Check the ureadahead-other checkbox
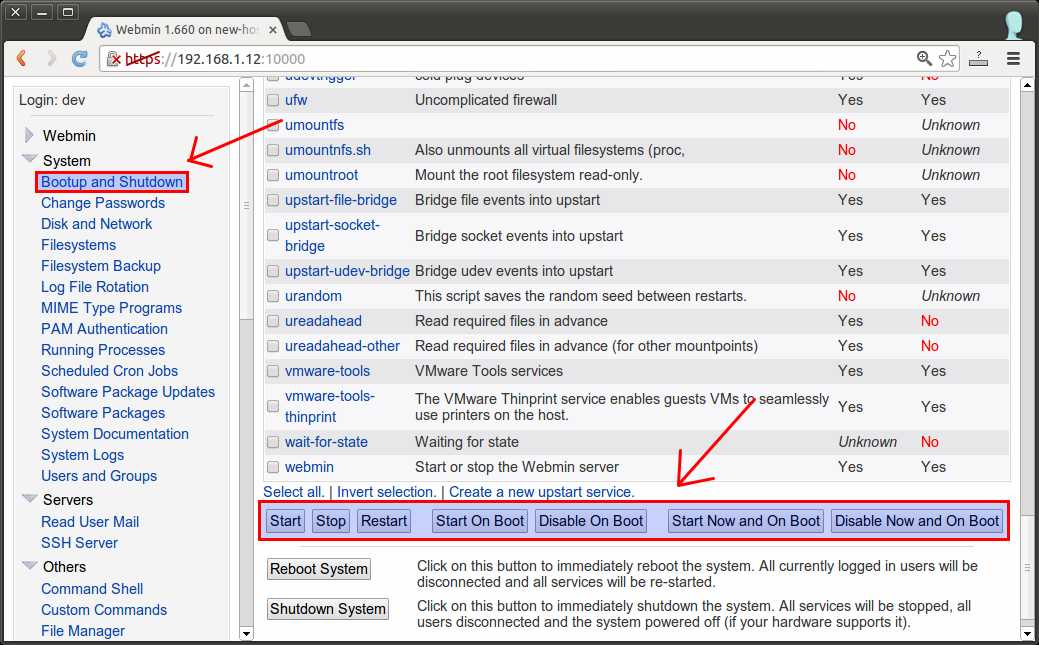The height and width of the screenshot is (645, 1039). tap(273, 346)
